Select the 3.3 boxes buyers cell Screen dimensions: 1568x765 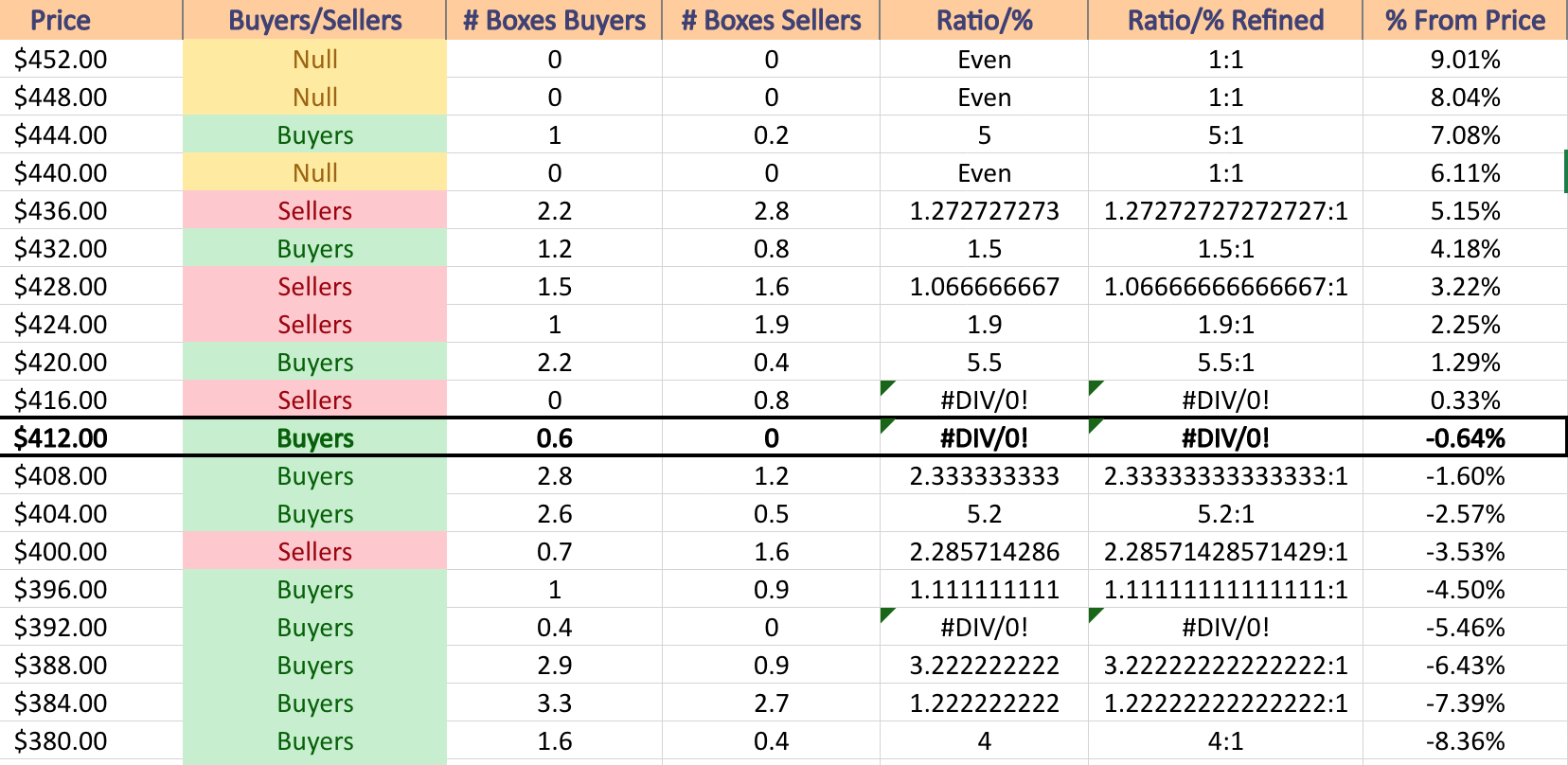point(554,703)
